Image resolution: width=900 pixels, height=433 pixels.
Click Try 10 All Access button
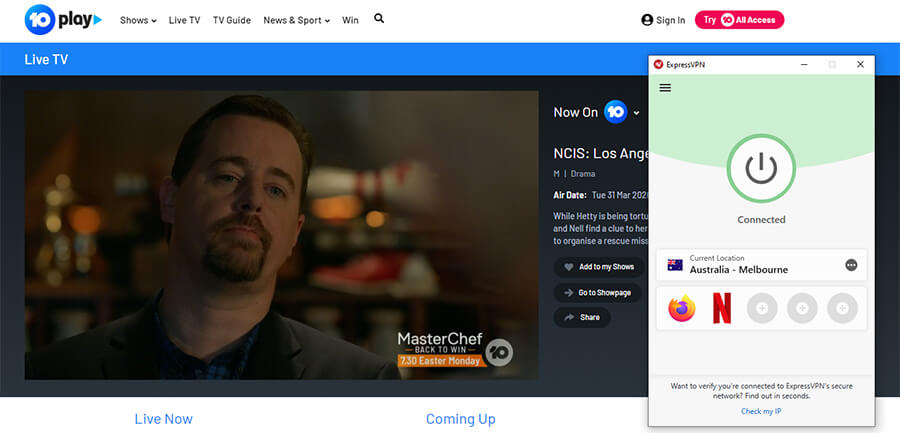click(739, 20)
